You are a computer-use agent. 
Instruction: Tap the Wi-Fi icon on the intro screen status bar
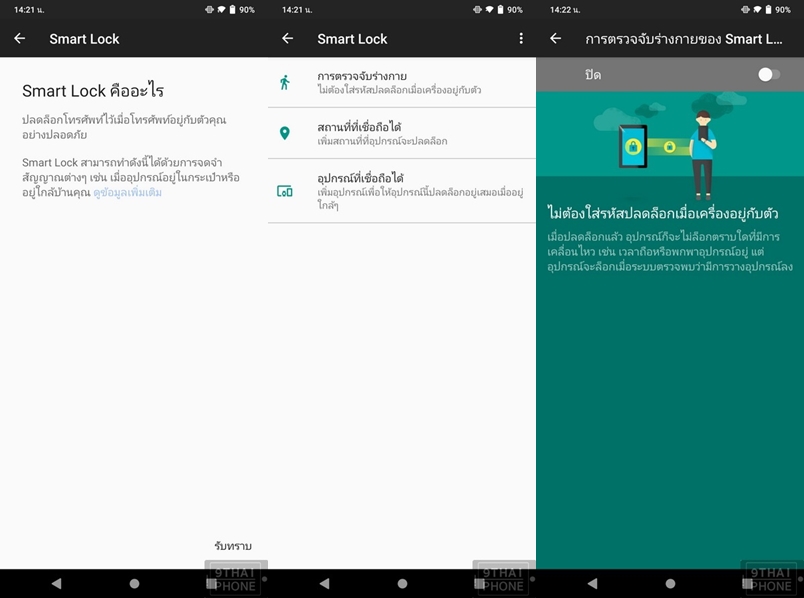(x=221, y=10)
